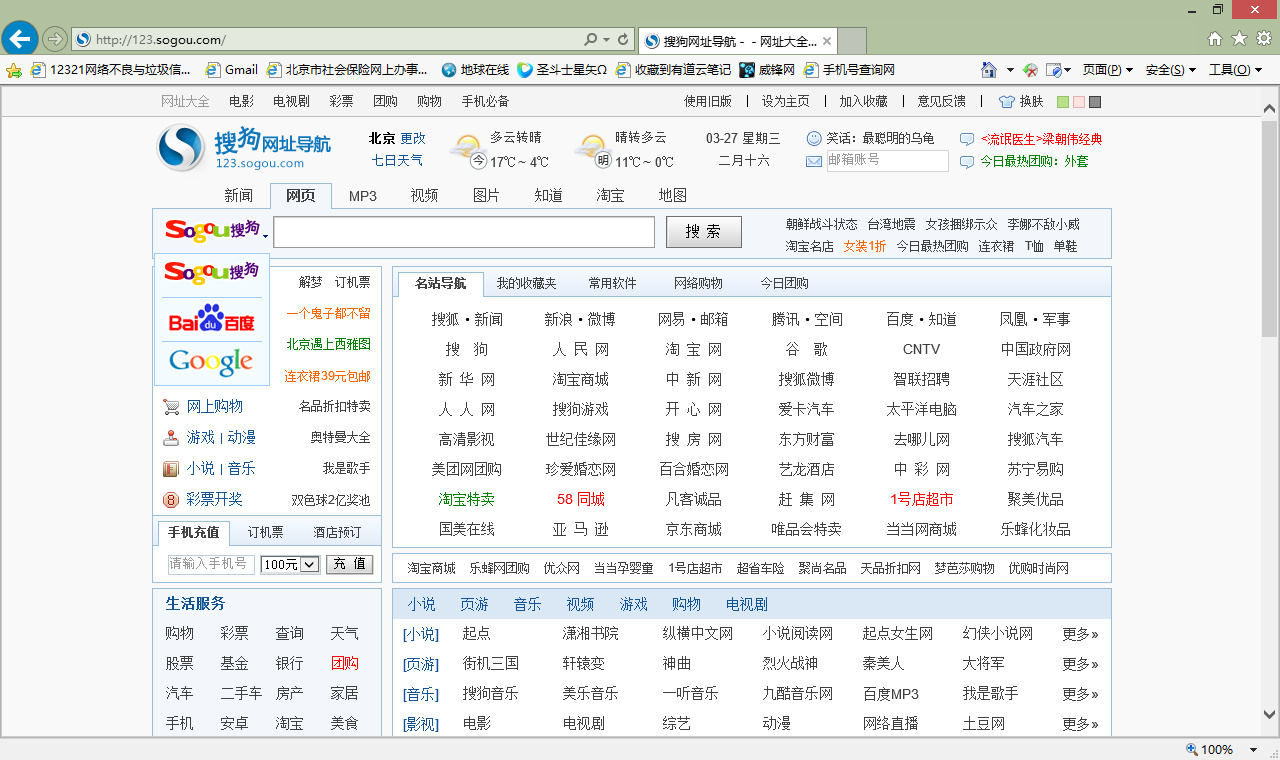Screen dimensions: 1280x760
Task: Open the 工具(O) dropdown menu
Action: 1235,70
